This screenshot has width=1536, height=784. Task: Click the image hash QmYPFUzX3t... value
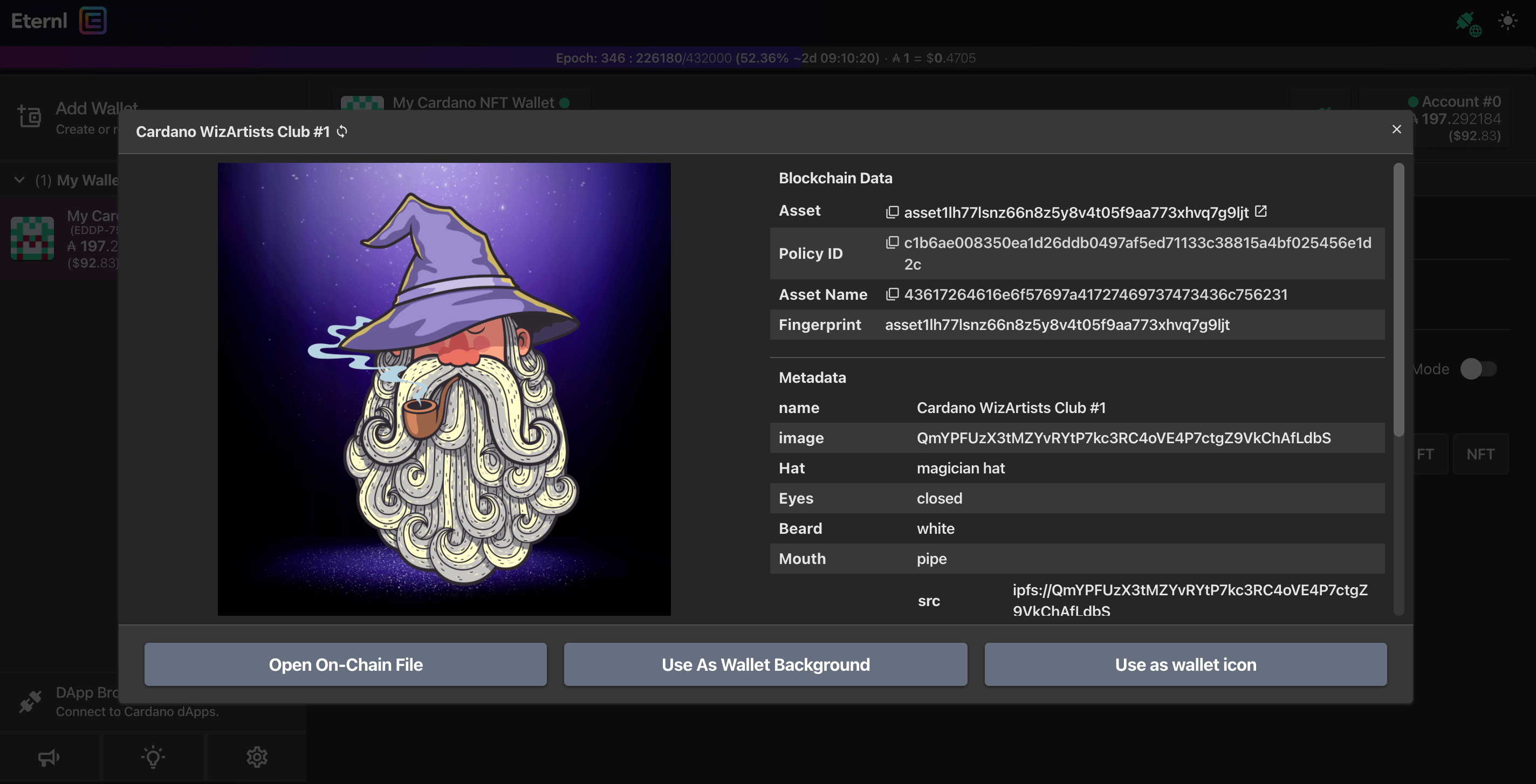pyautogui.click(x=1123, y=438)
